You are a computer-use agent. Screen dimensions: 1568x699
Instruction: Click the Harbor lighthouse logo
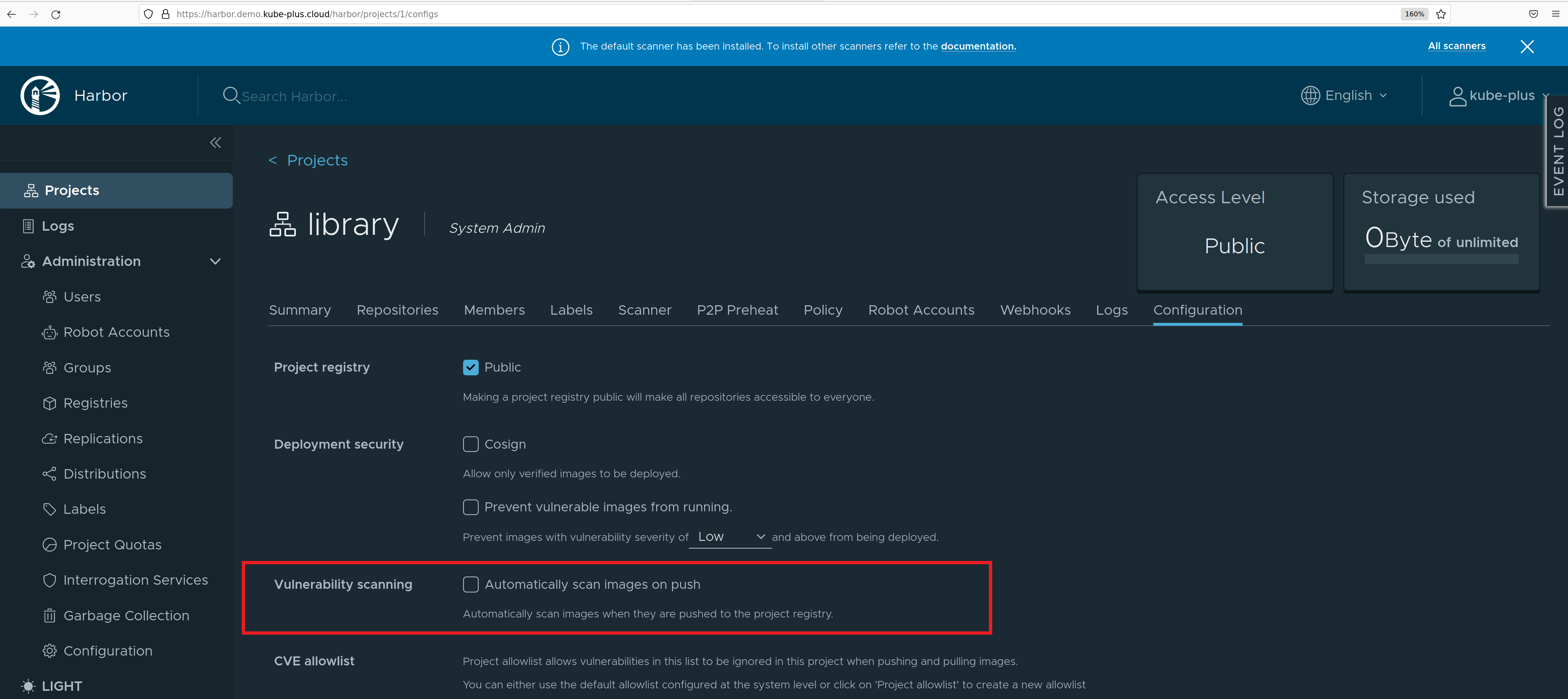[40, 95]
